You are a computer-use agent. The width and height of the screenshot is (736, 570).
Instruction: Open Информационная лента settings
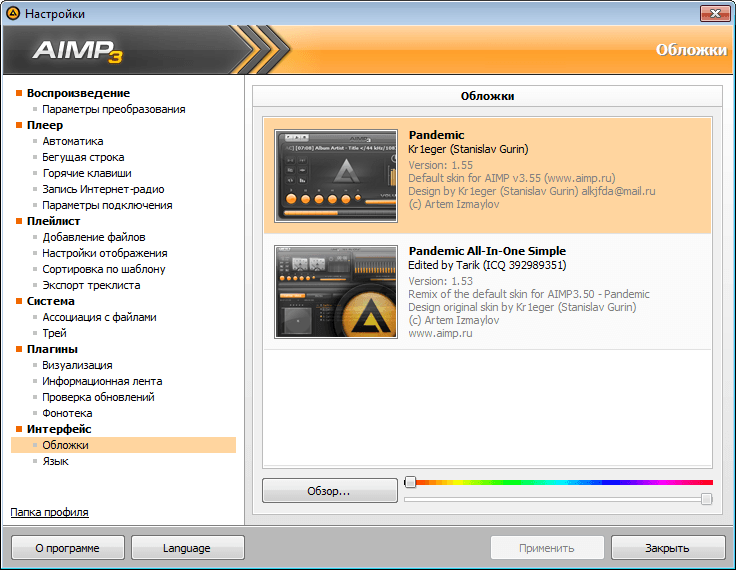[102, 381]
